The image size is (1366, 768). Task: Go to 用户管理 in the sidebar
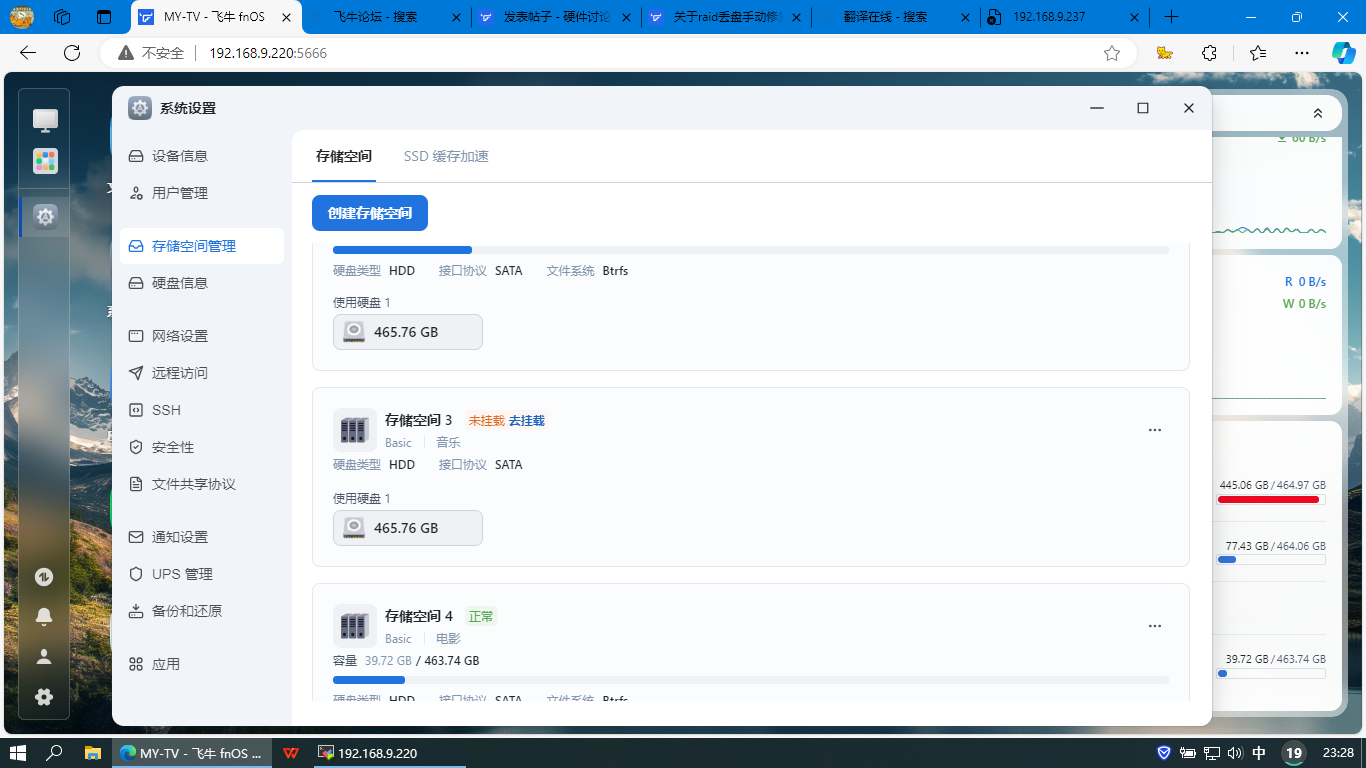[x=202, y=193]
